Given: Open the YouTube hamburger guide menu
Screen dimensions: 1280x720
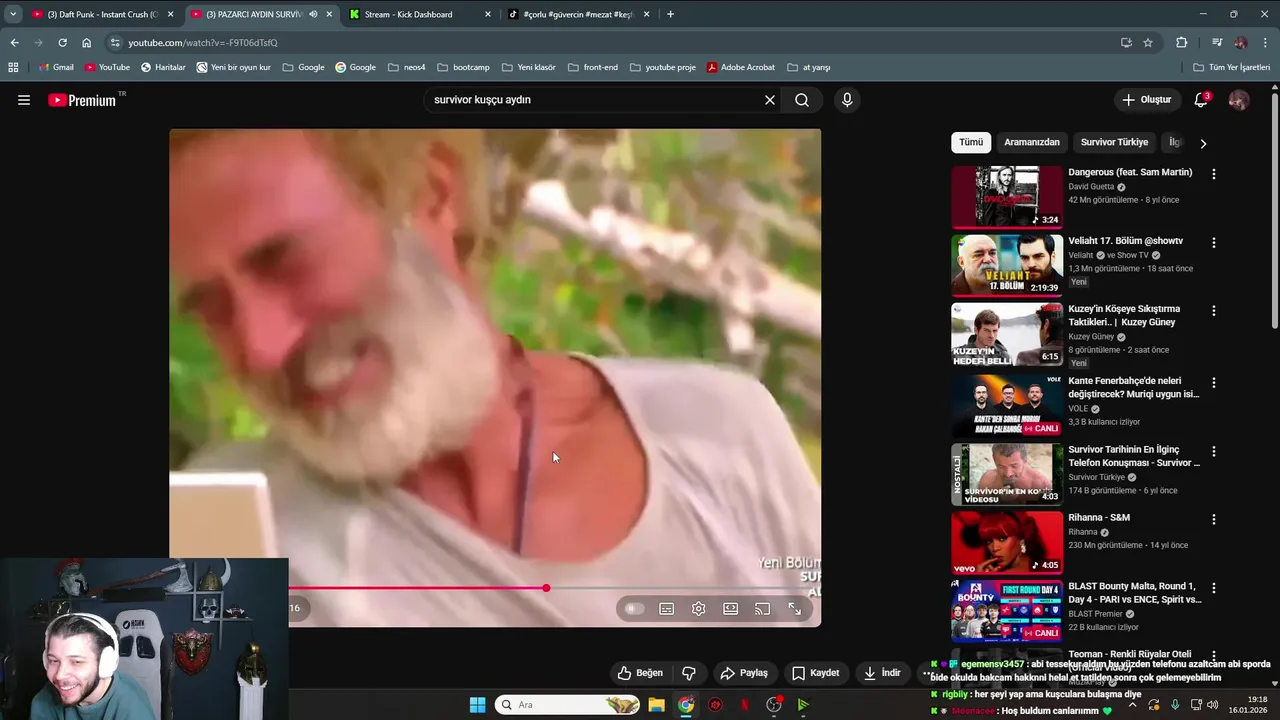Looking at the screenshot, I should (x=24, y=100).
